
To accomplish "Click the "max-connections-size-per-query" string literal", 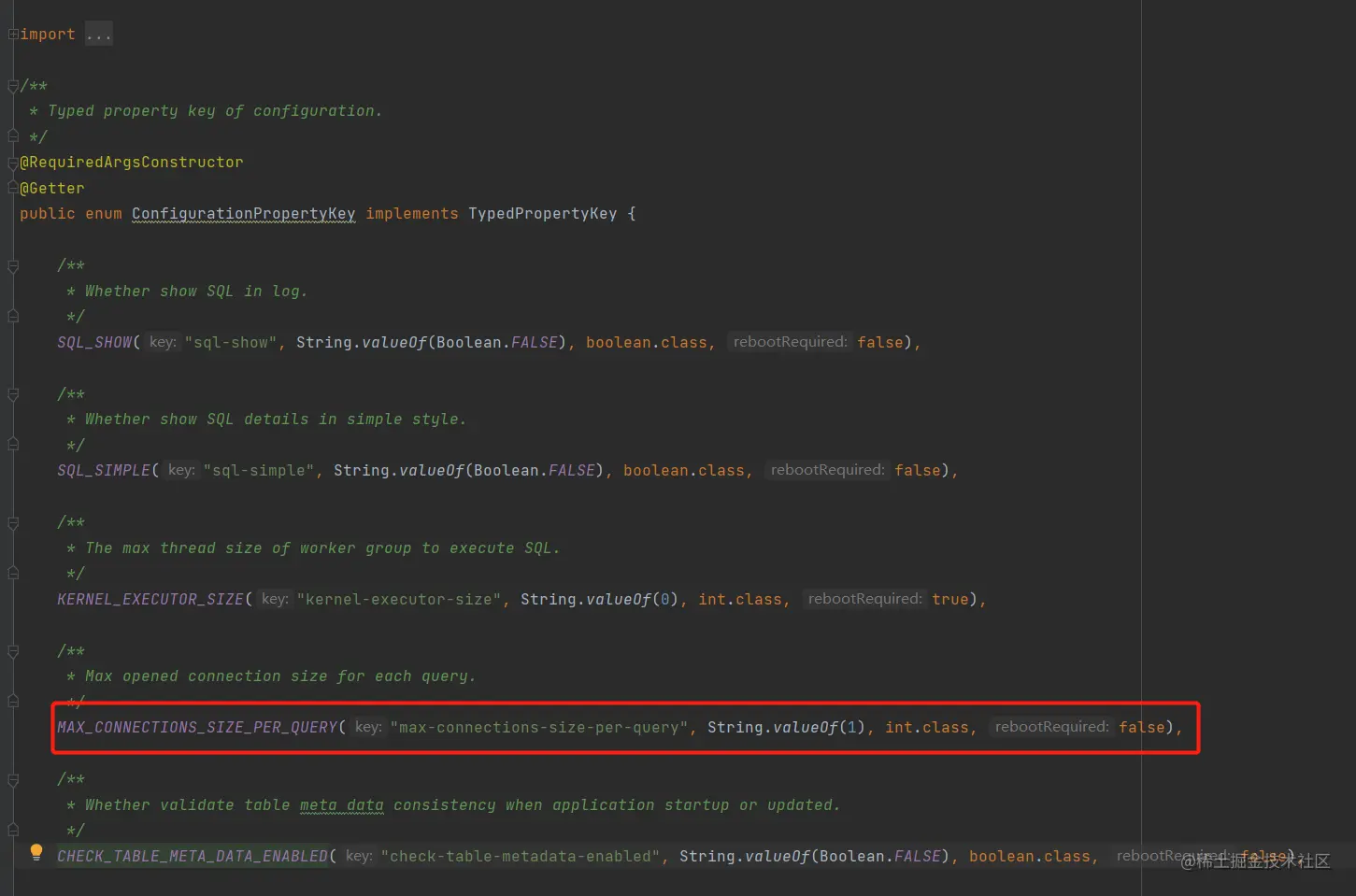I will click(x=539, y=728).
